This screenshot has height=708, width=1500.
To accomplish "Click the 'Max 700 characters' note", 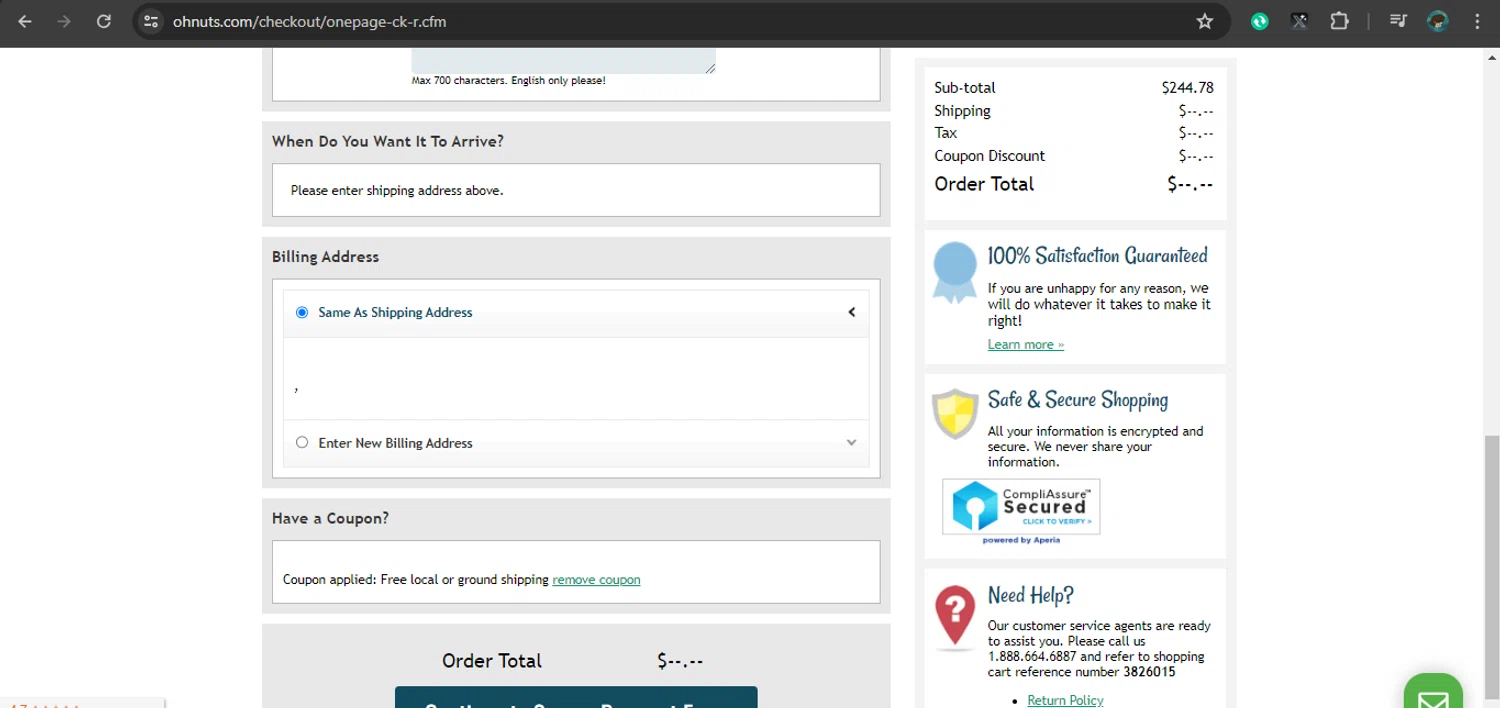I will coord(508,80).
